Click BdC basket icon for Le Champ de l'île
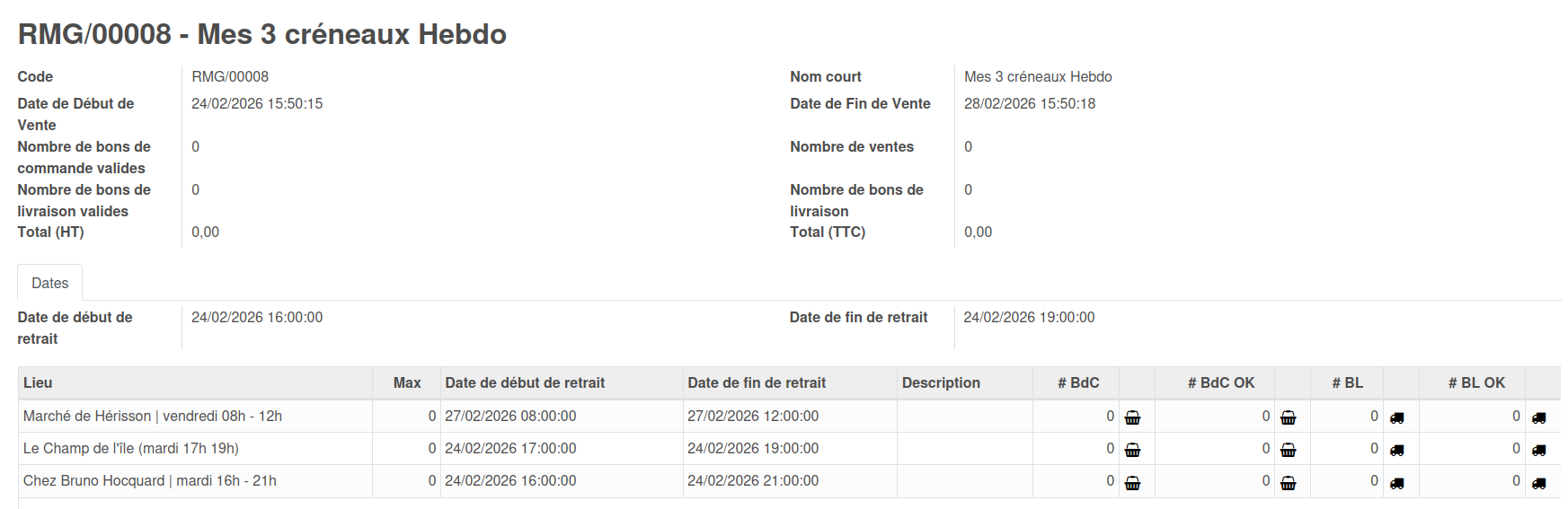The width and height of the screenshot is (1568, 509). coord(1132,450)
